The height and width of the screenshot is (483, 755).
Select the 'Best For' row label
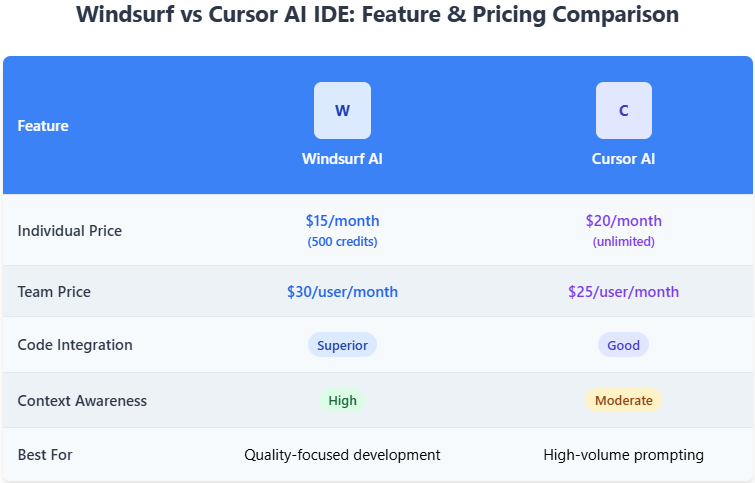[x=45, y=455]
